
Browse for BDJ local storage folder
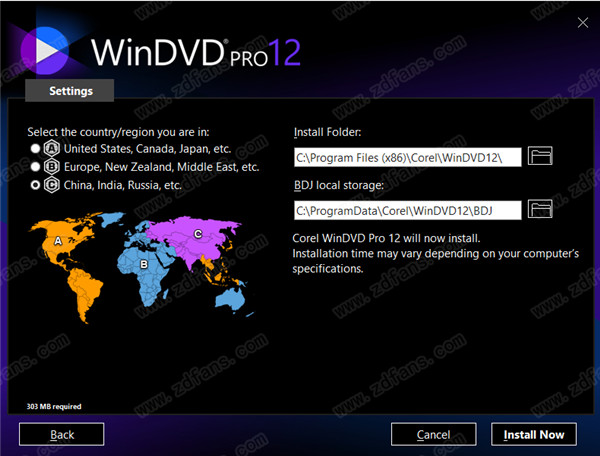click(540, 209)
